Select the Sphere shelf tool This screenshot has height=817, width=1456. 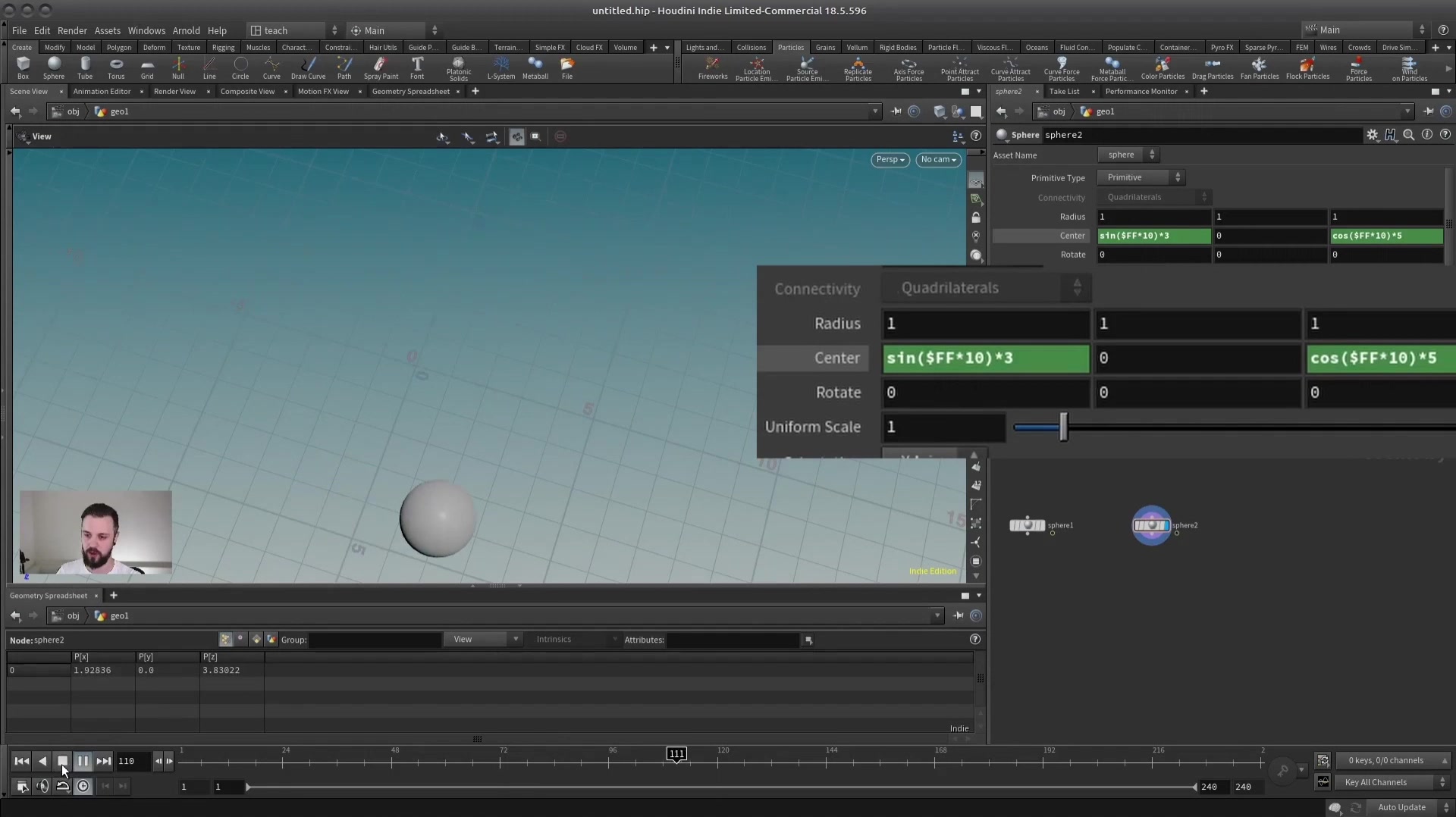[54, 67]
